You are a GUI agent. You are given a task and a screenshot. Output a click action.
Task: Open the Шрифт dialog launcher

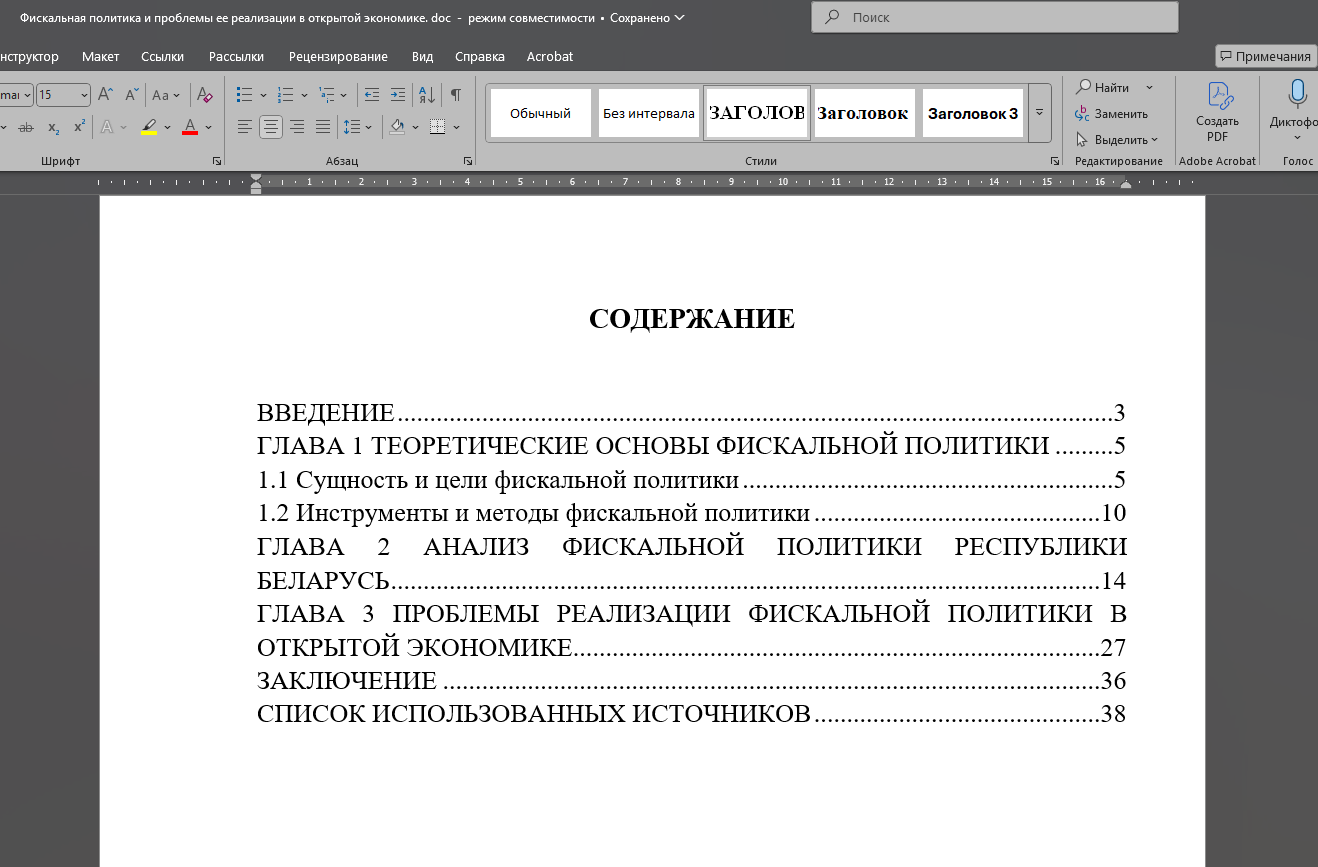coord(217,161)
